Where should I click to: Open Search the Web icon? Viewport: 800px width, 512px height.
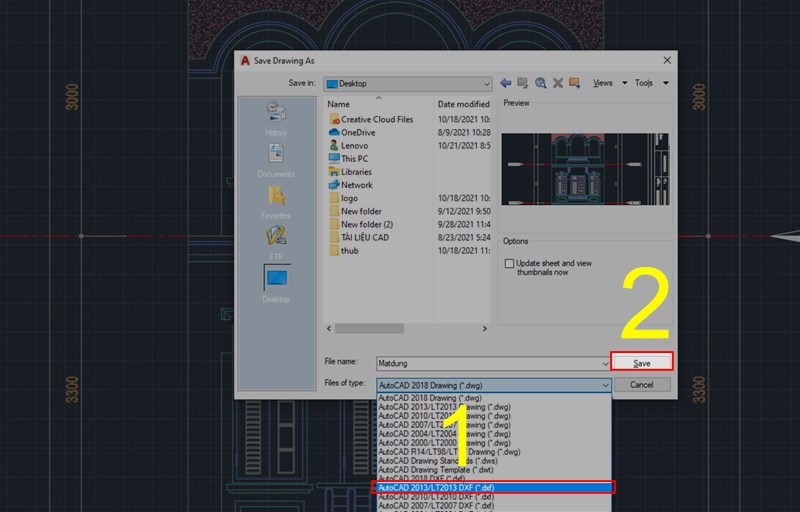coord(540,83)
